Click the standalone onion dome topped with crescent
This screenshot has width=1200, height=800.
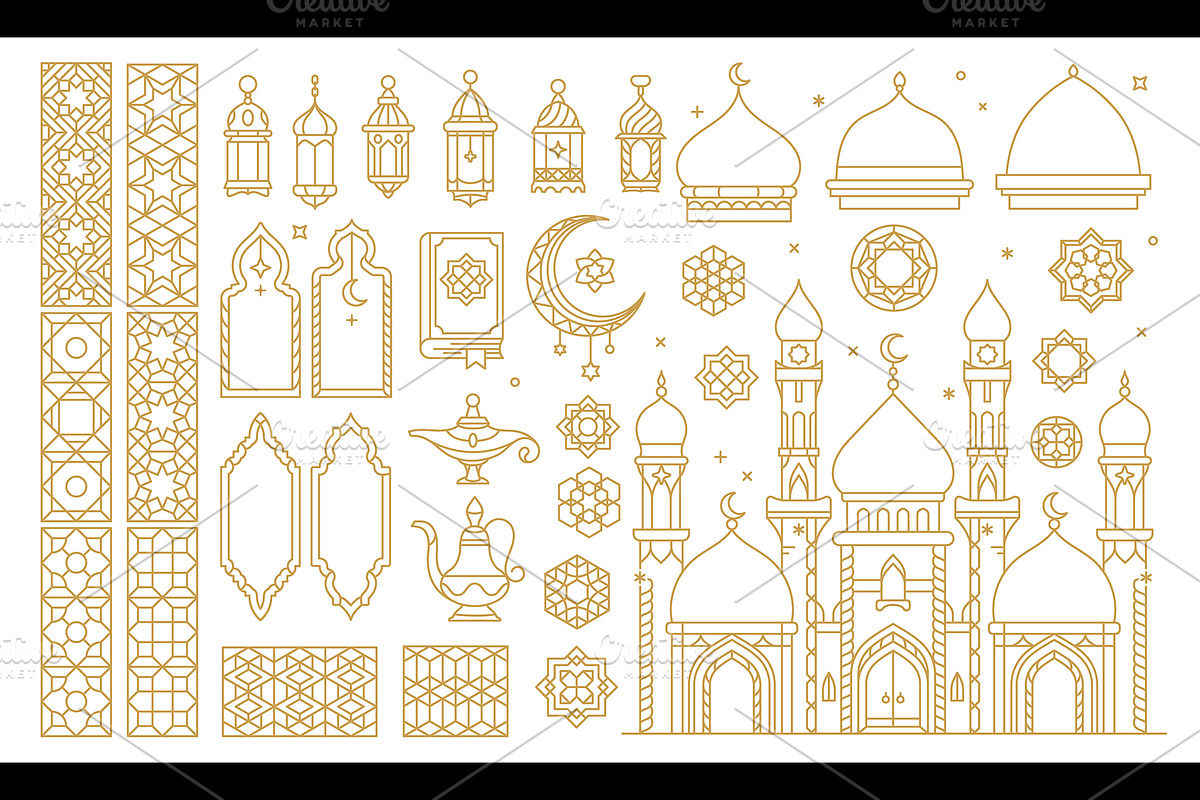(739, 143)
